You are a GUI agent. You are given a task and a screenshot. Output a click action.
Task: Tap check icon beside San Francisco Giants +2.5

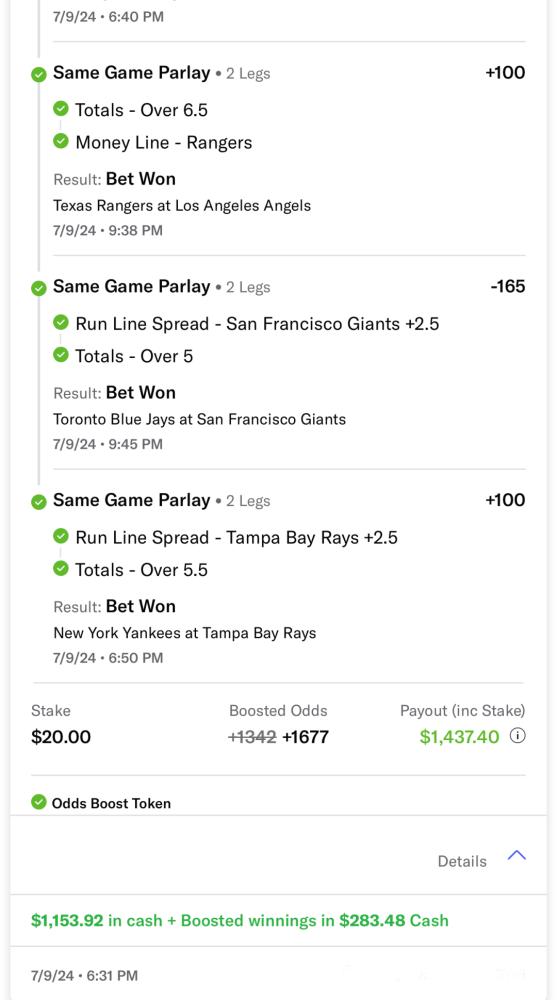click(x=61, y=323)
